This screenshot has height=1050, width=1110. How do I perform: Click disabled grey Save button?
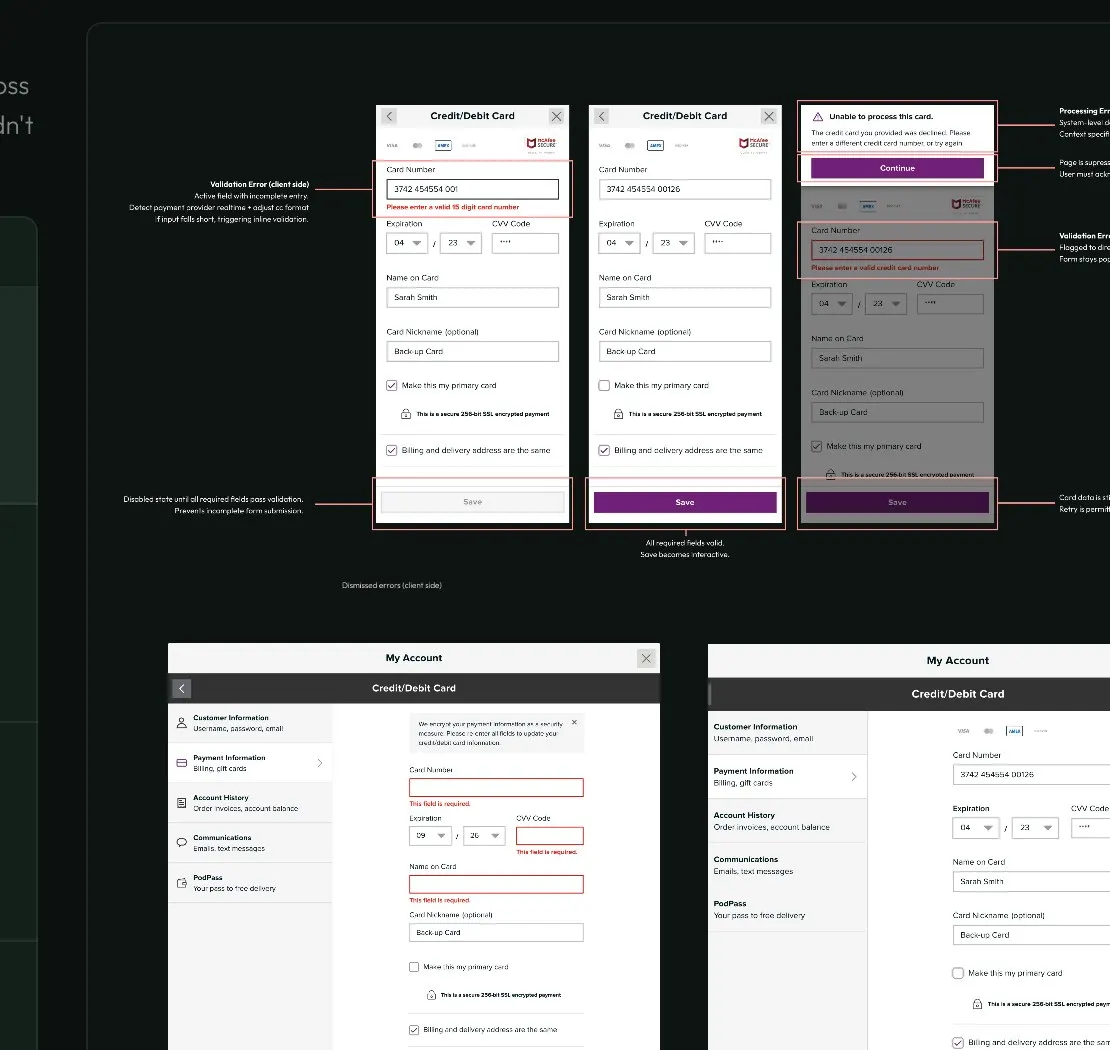coord(473,502)
